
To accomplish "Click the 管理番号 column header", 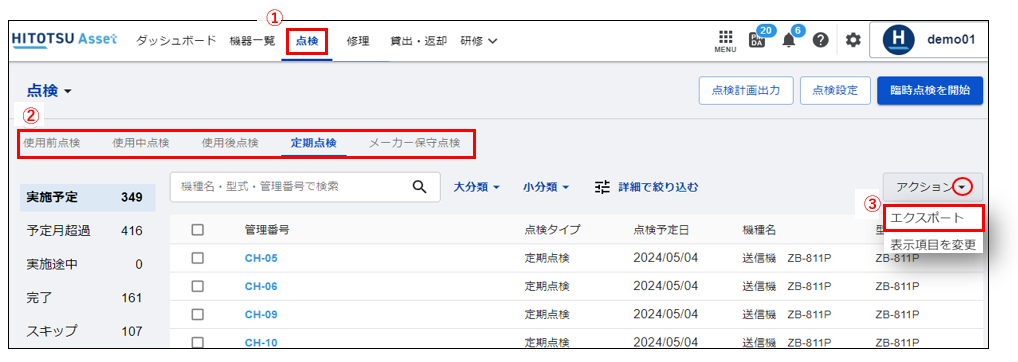I will pyautogui.click(x=266, y=229).
